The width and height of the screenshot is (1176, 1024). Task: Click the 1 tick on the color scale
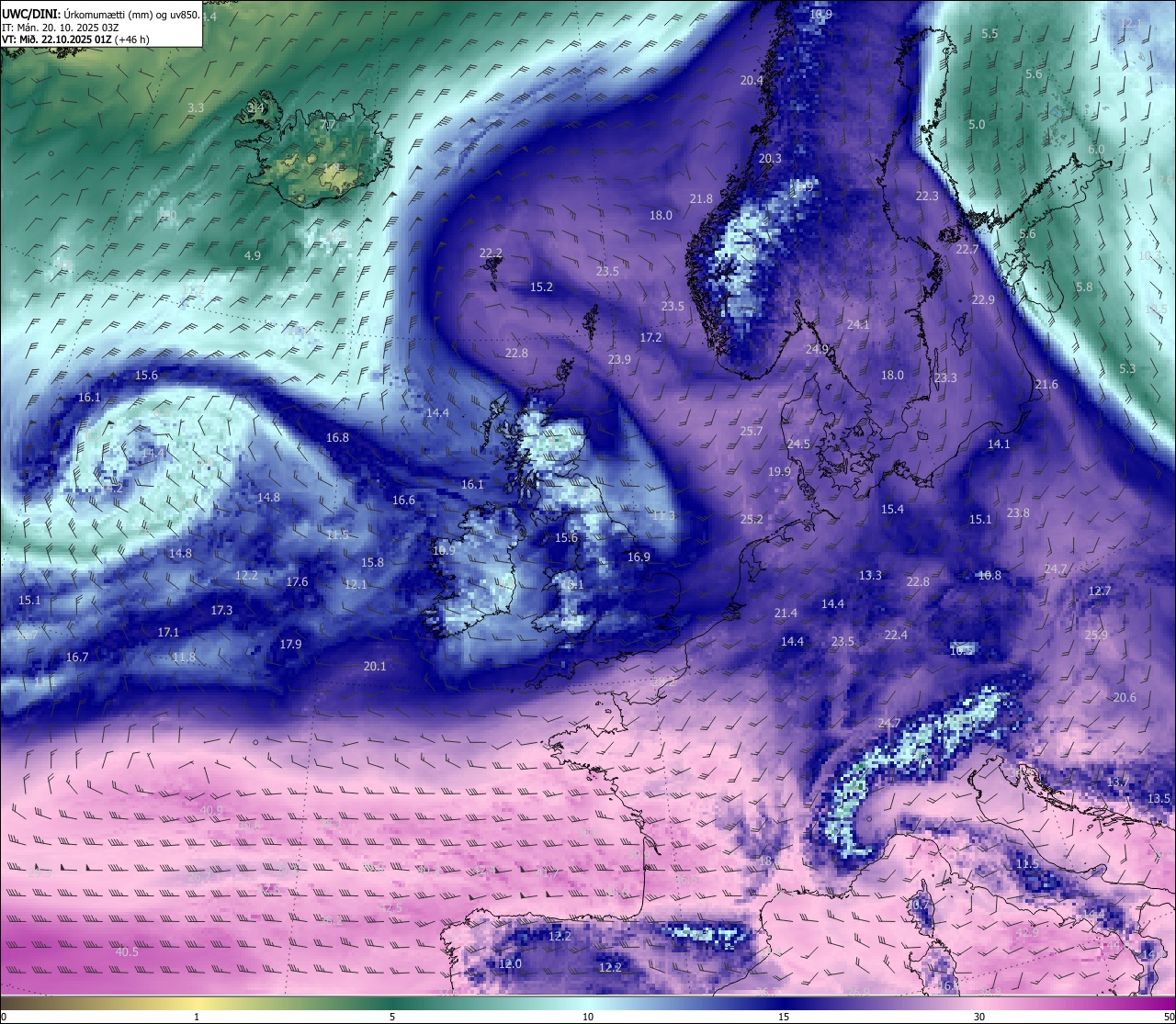coord(197,1017)
